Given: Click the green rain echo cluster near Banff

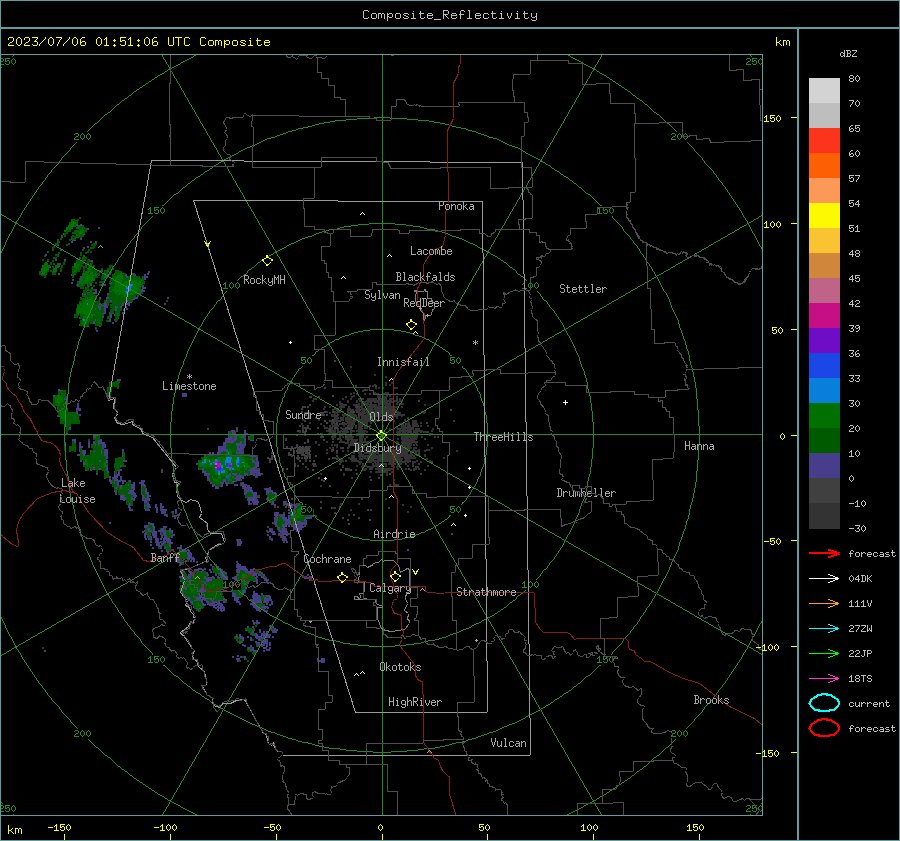Looking at the screenshot, I should click(x=203, y=587).
